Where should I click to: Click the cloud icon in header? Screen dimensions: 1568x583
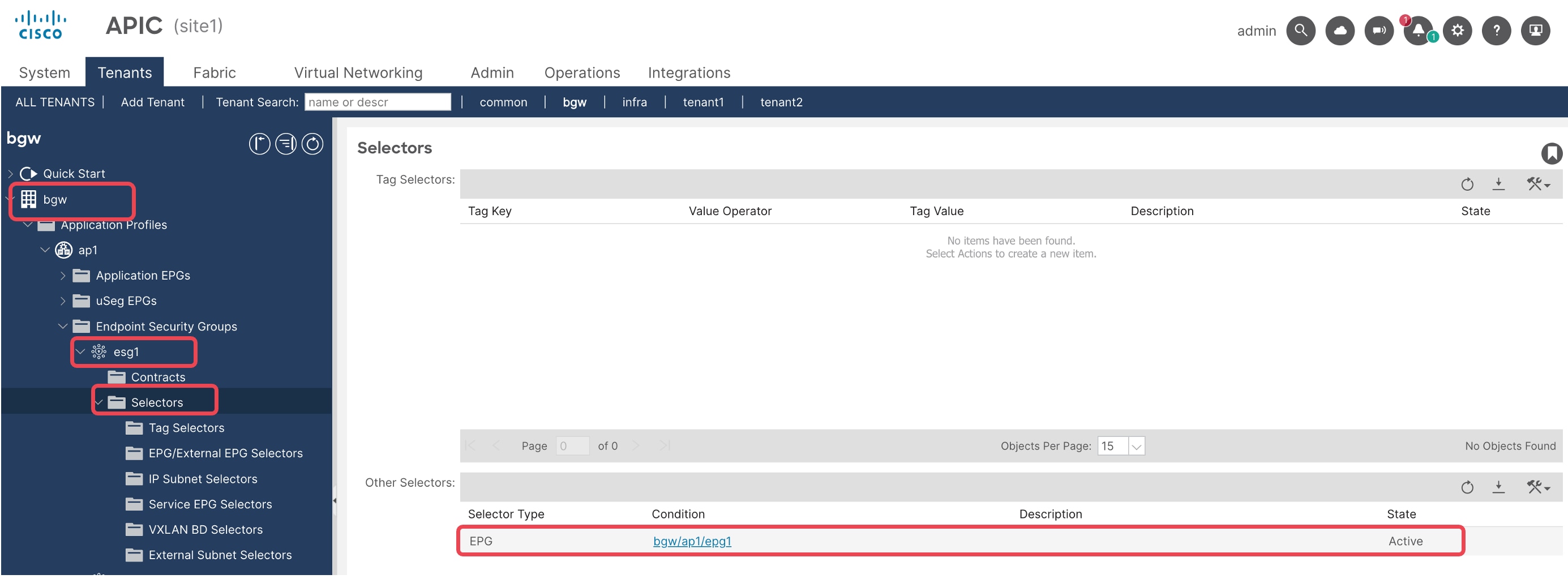[1340, 31]
